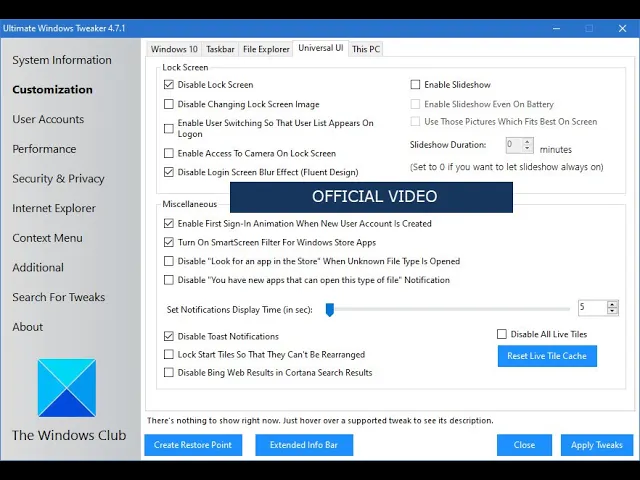
Task: Decrease notification display time with down arrow
Action: point(612,311)
